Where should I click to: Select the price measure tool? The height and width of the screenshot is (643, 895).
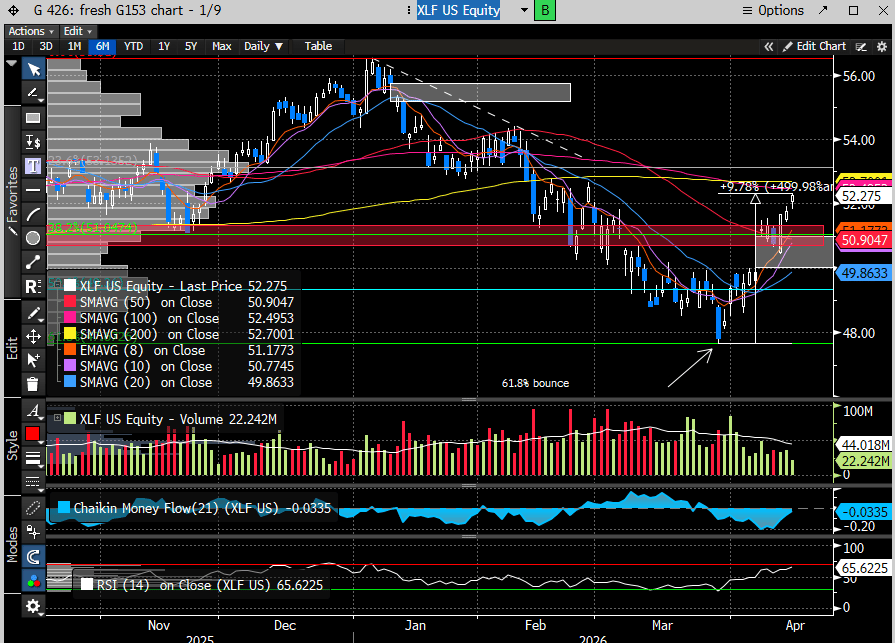pos(34,141)
